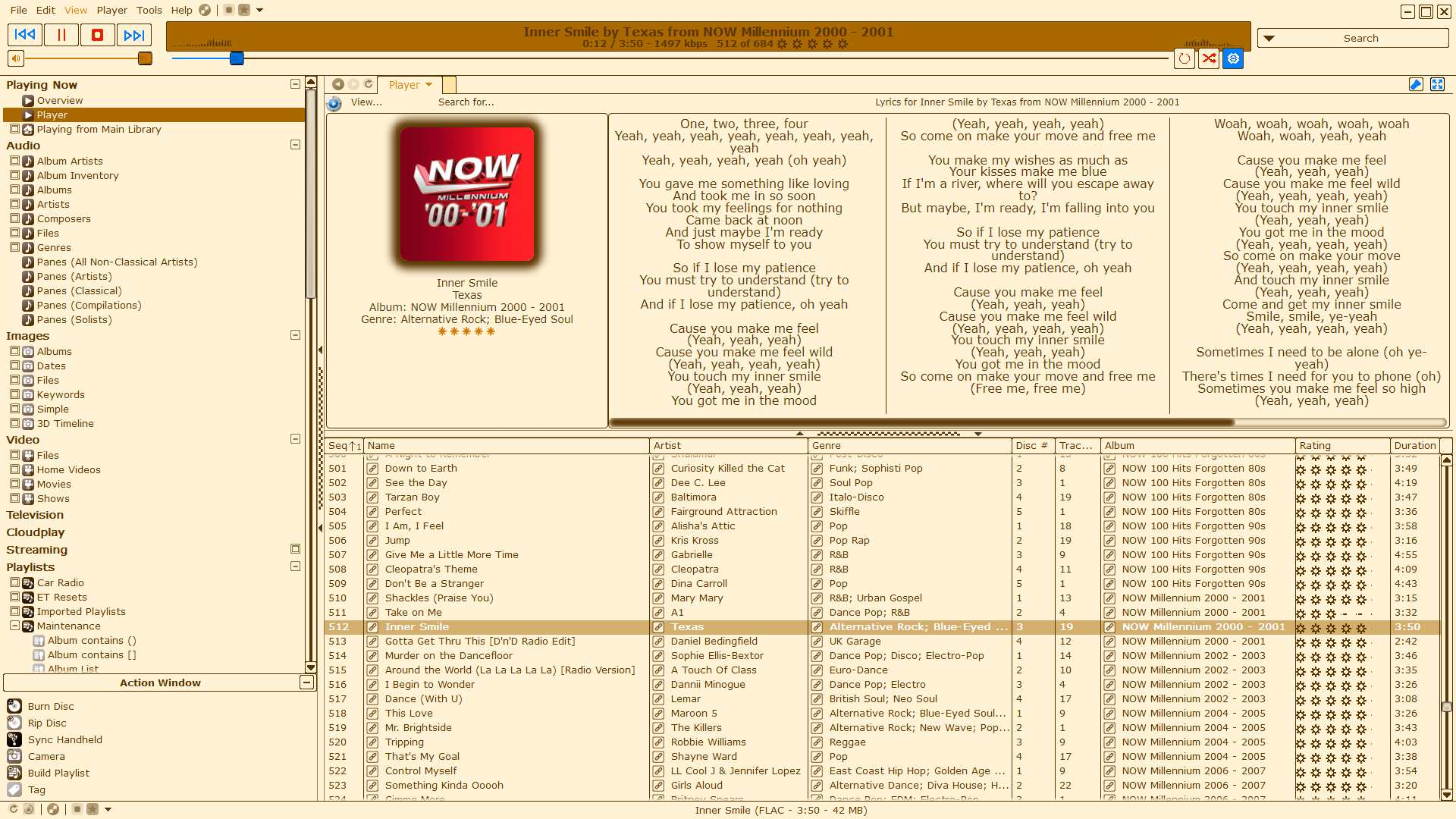Open Build Playlist action
The height and width of the screenshot is (819, 1456).
58,773
